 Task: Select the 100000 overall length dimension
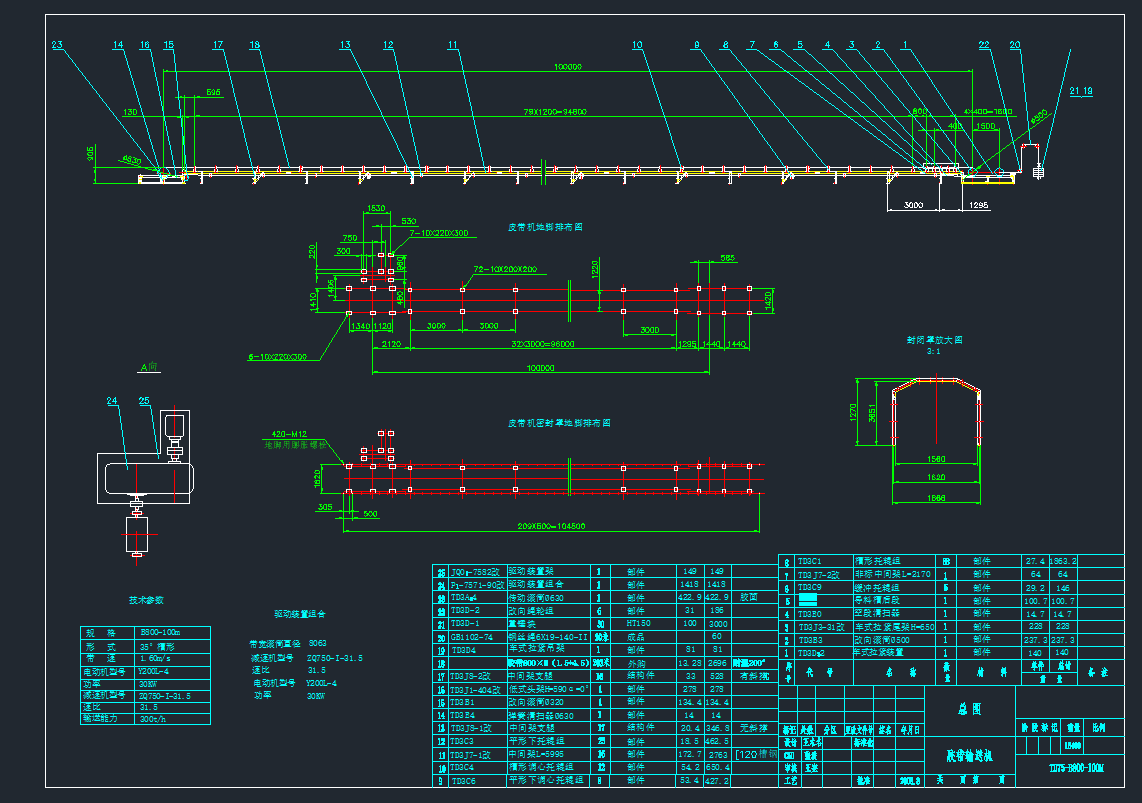[x=568, y=67]
